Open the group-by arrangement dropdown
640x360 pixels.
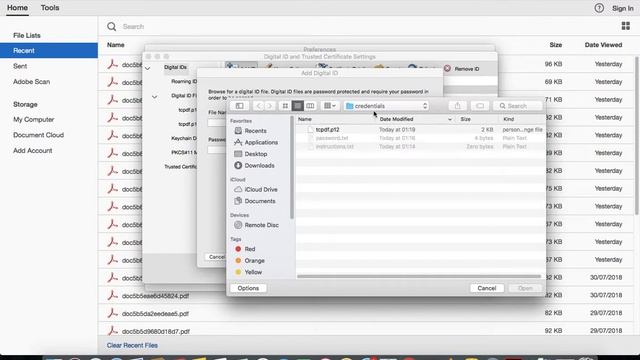tap(329, 106)
